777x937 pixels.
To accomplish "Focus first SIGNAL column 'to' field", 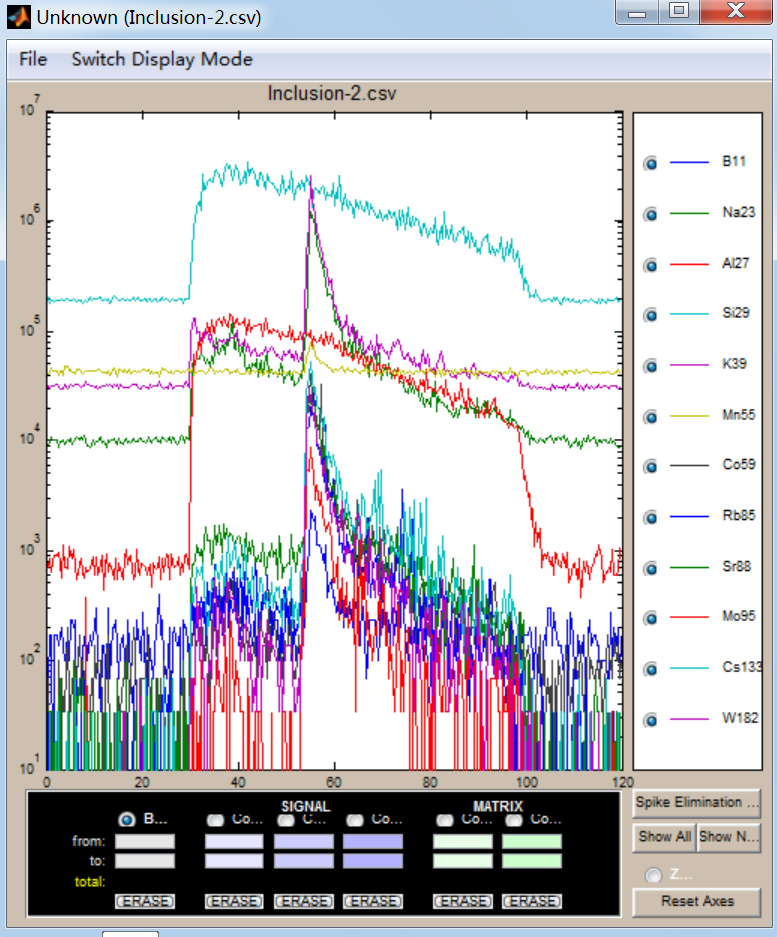I will (x=234, y=861).
